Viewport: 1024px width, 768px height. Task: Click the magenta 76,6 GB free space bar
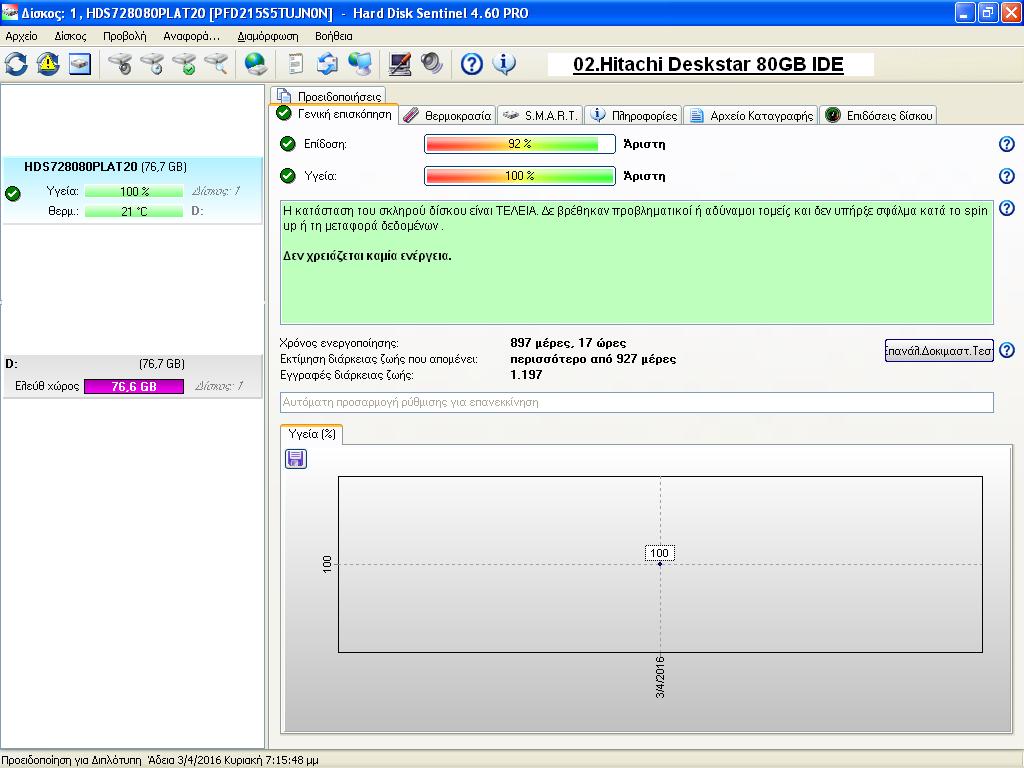point(134,387)
